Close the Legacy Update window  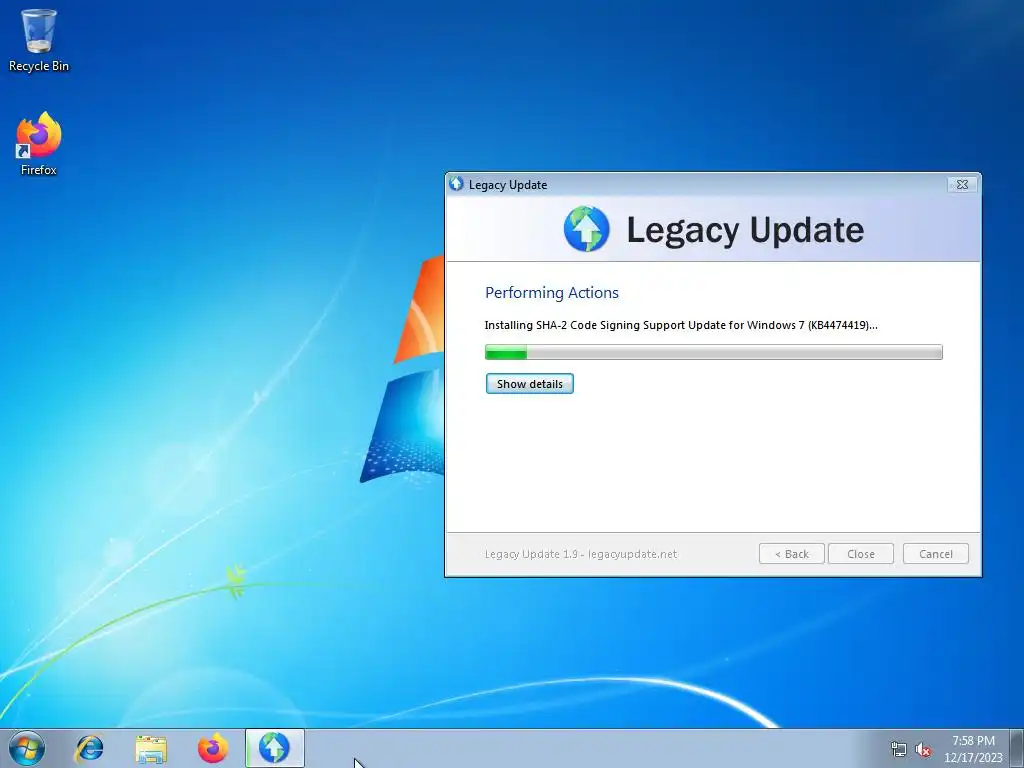point(962,185)
